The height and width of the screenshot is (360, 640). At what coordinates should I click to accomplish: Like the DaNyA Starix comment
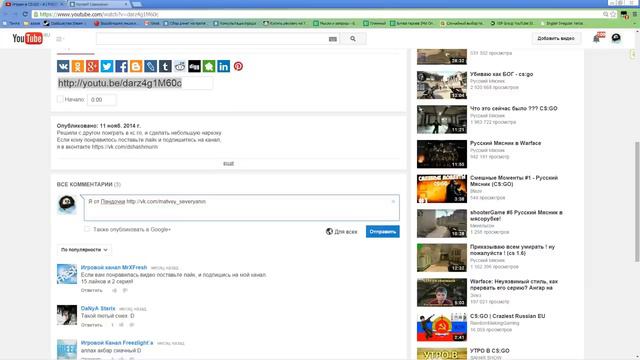121,325
